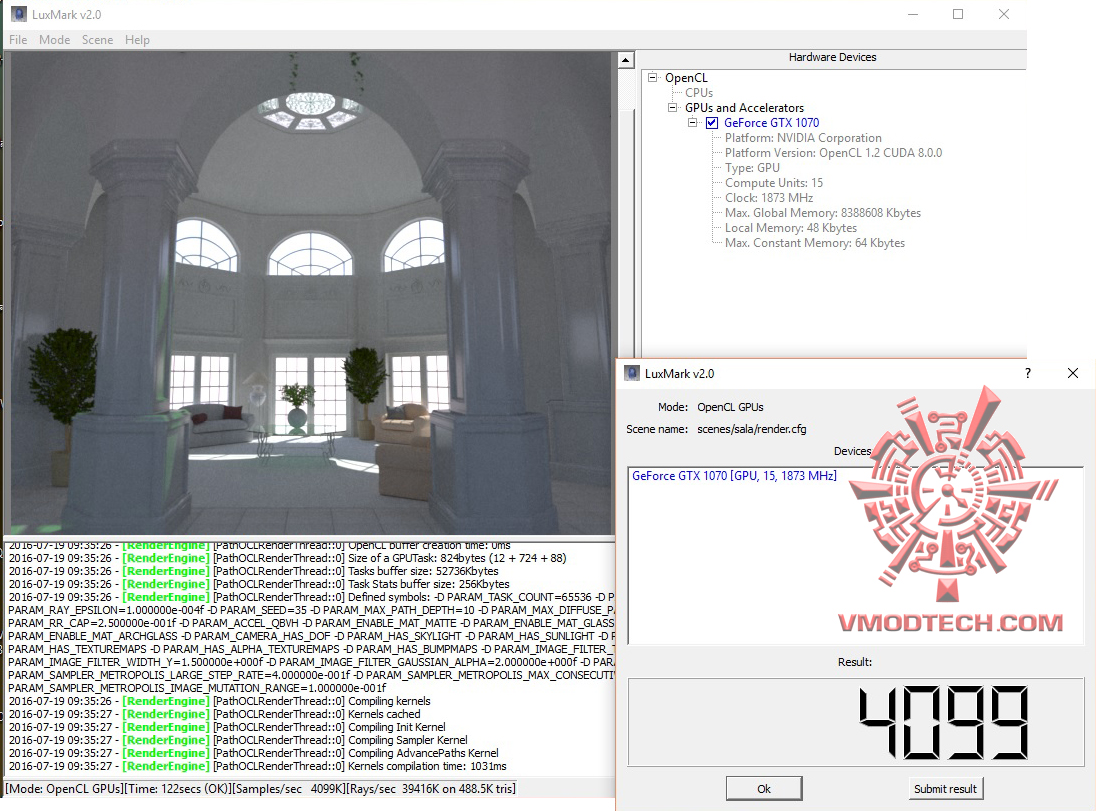The width and height of the screenshot is (1096, 811).
Task: Click the rendered sala scene image
Action: (311, 294)
